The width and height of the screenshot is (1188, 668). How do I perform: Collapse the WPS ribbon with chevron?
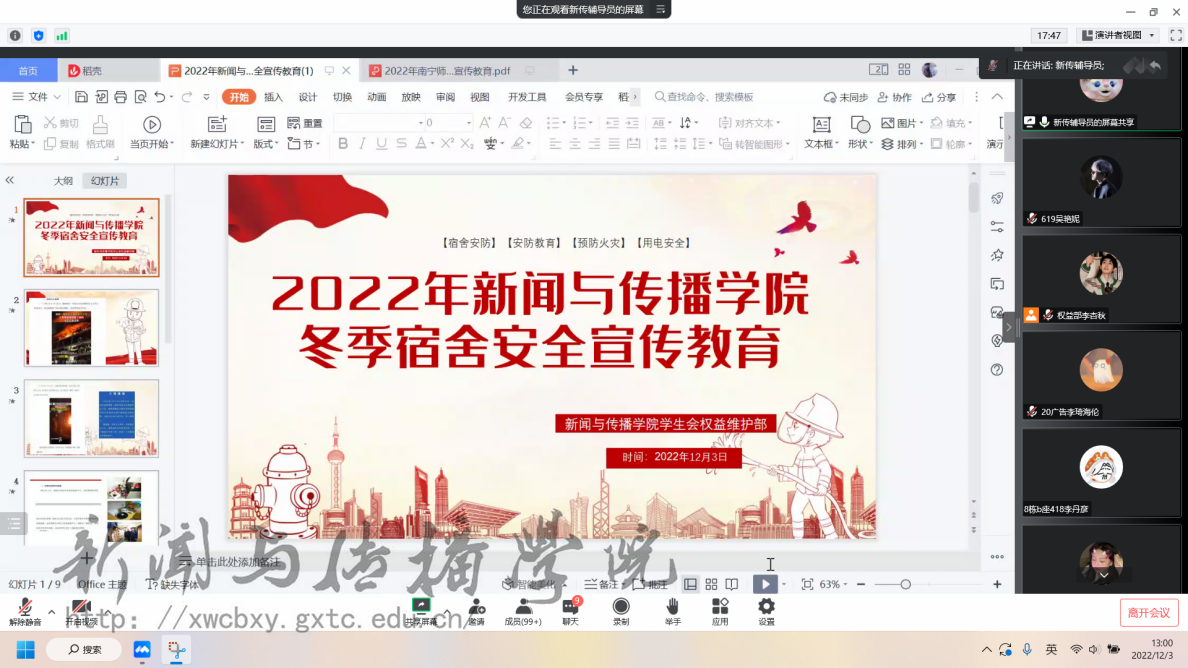[997, 97]
